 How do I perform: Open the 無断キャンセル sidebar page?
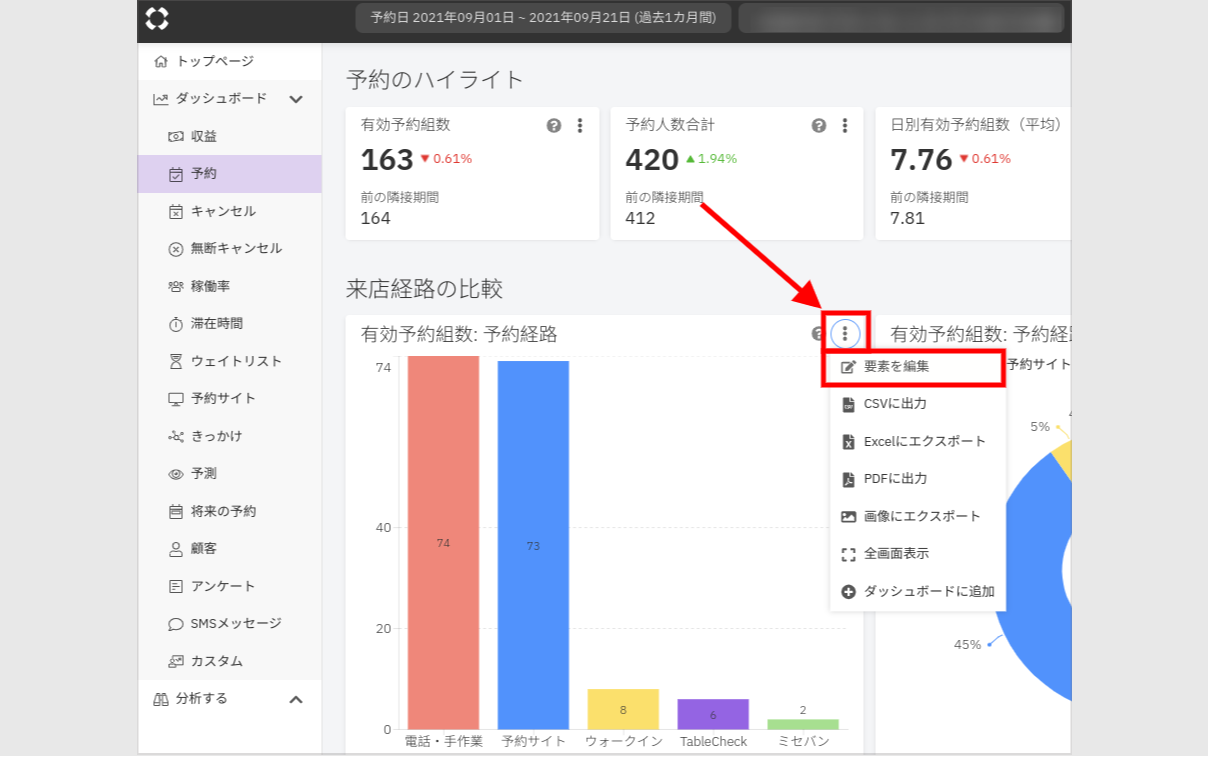click(236, 249)
